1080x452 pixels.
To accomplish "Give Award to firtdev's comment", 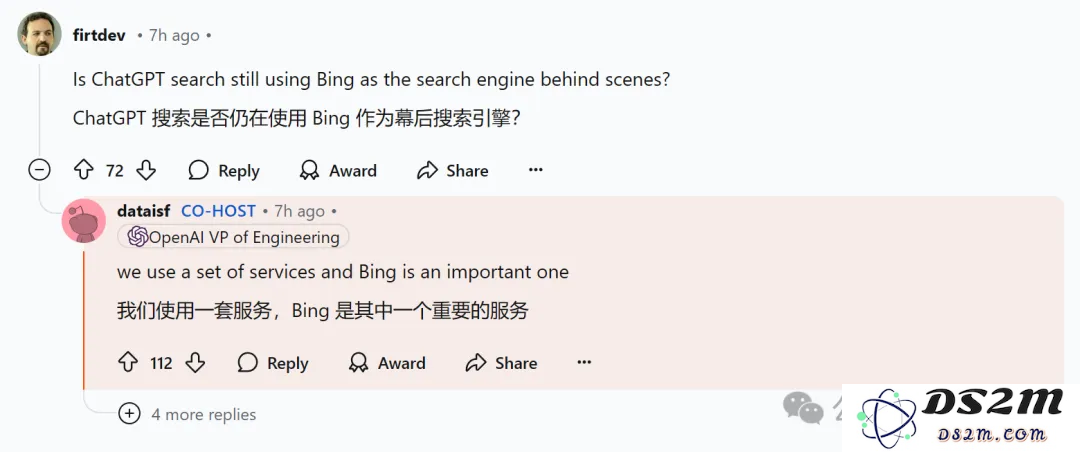I will click(x=338, y=170).
